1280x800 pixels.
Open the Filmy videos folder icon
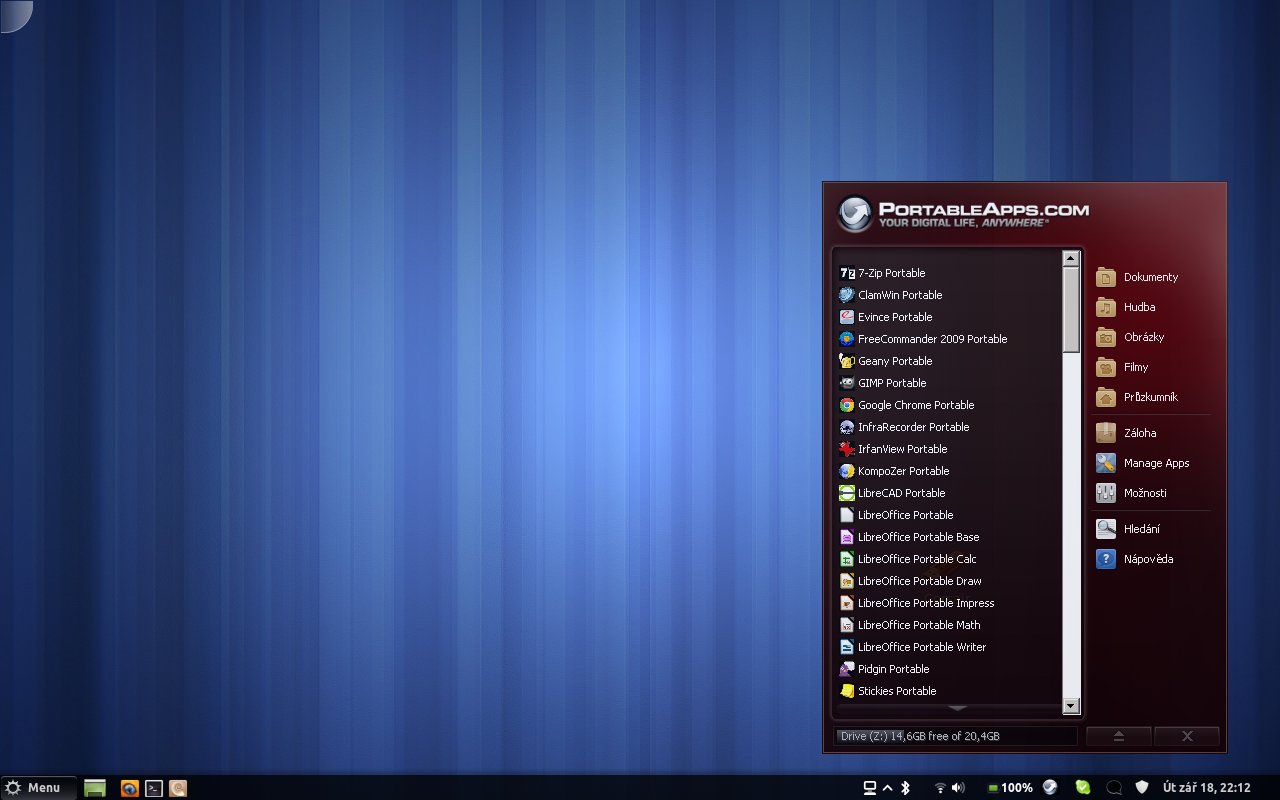1106,367
